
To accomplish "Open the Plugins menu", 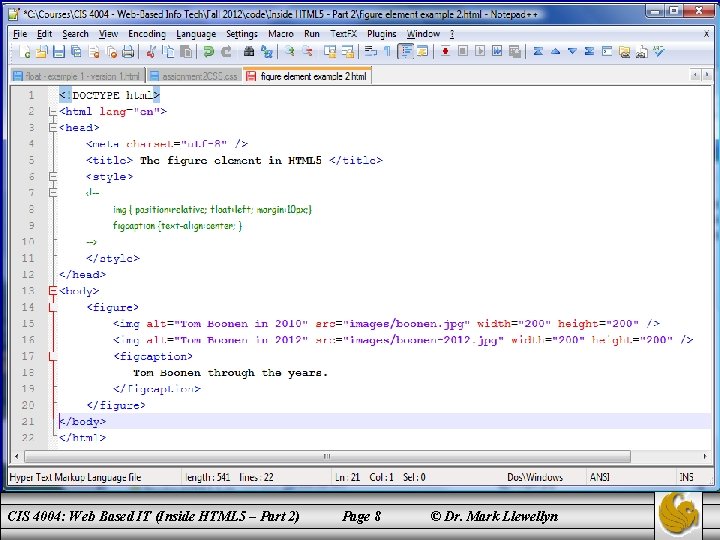I will (x=382, y=34).
